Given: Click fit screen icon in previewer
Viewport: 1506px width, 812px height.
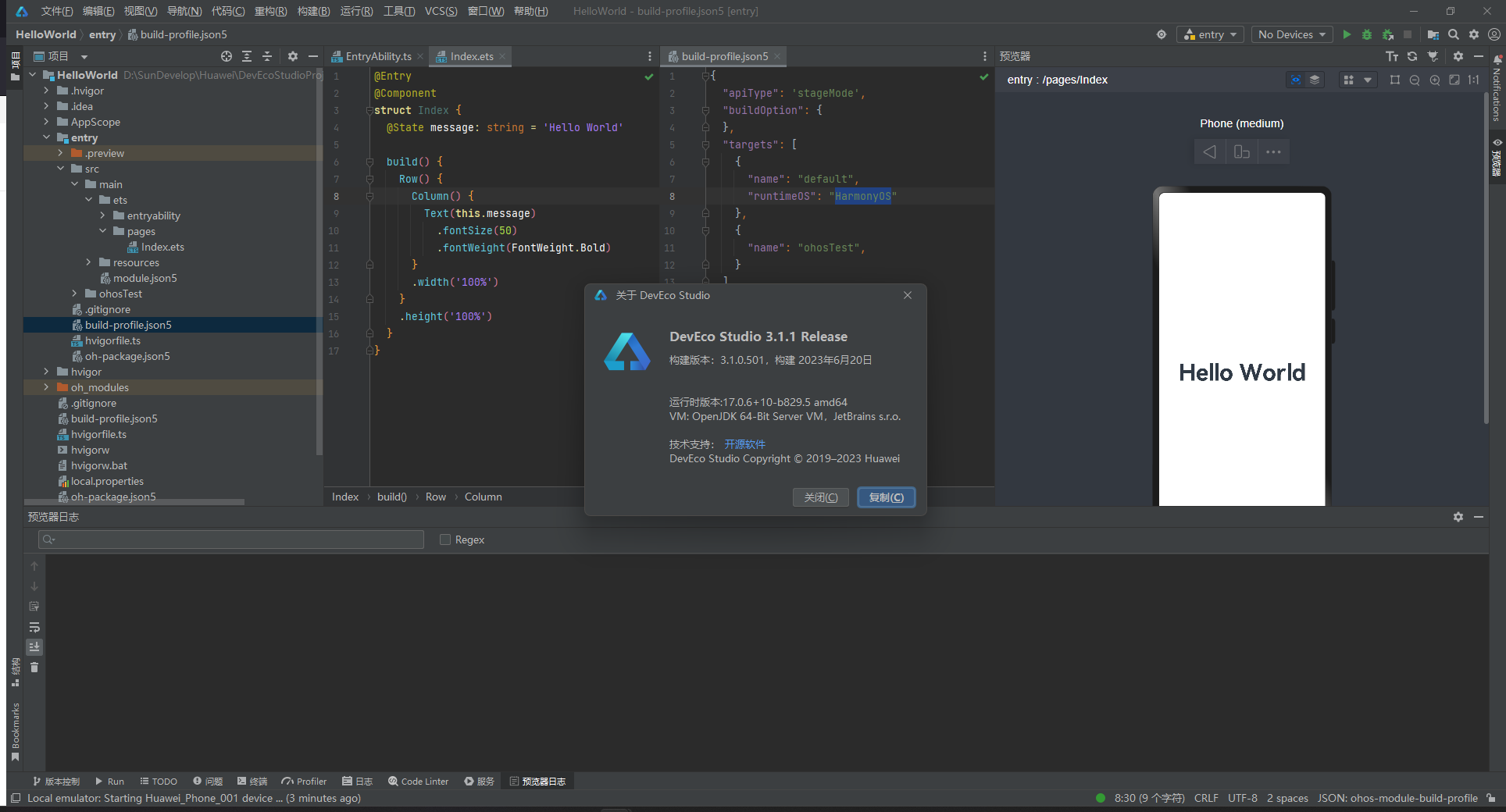Looking at the screenshot, I should [x=1454, y=80].
